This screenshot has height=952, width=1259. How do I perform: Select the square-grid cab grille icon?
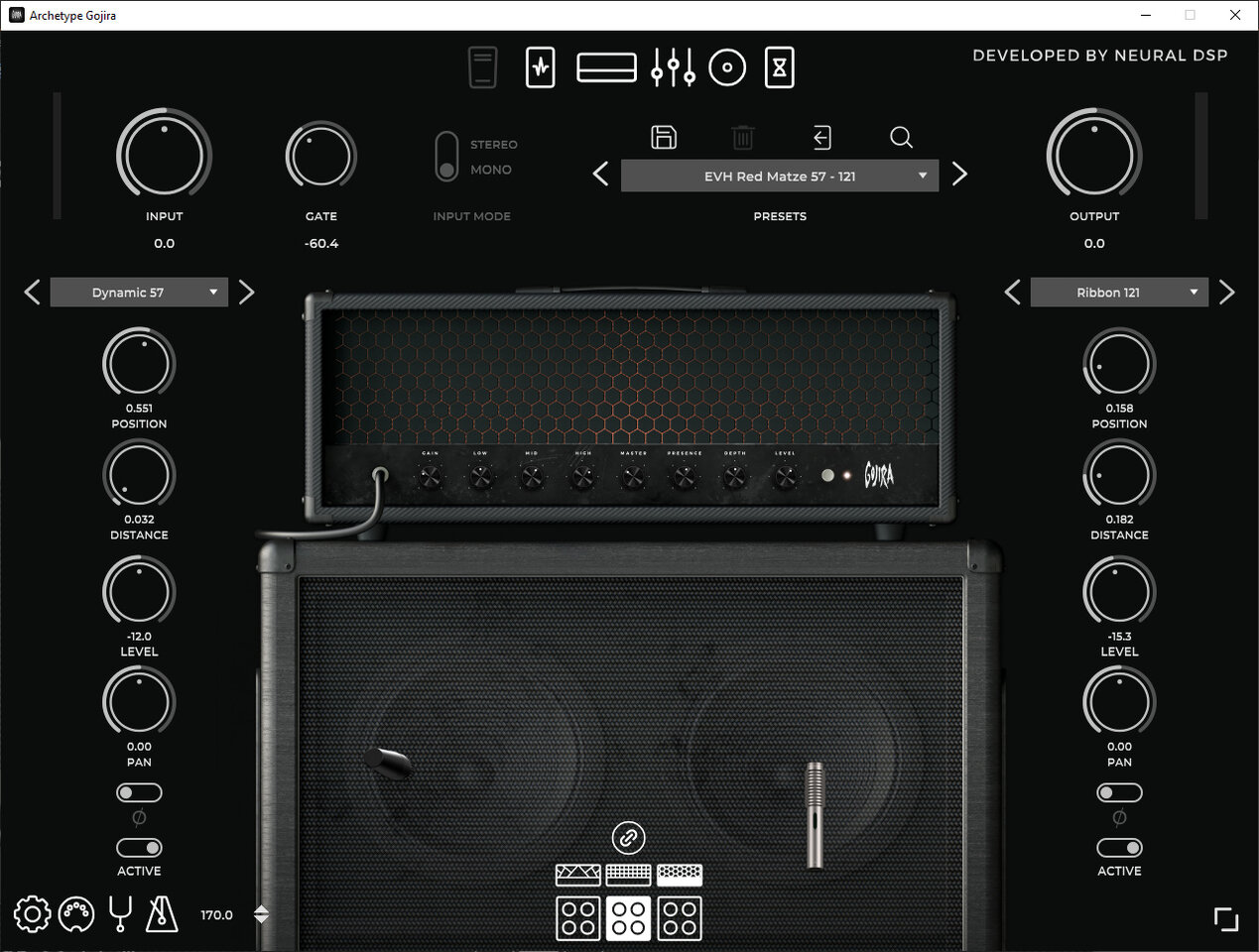(x=628, y=874)
